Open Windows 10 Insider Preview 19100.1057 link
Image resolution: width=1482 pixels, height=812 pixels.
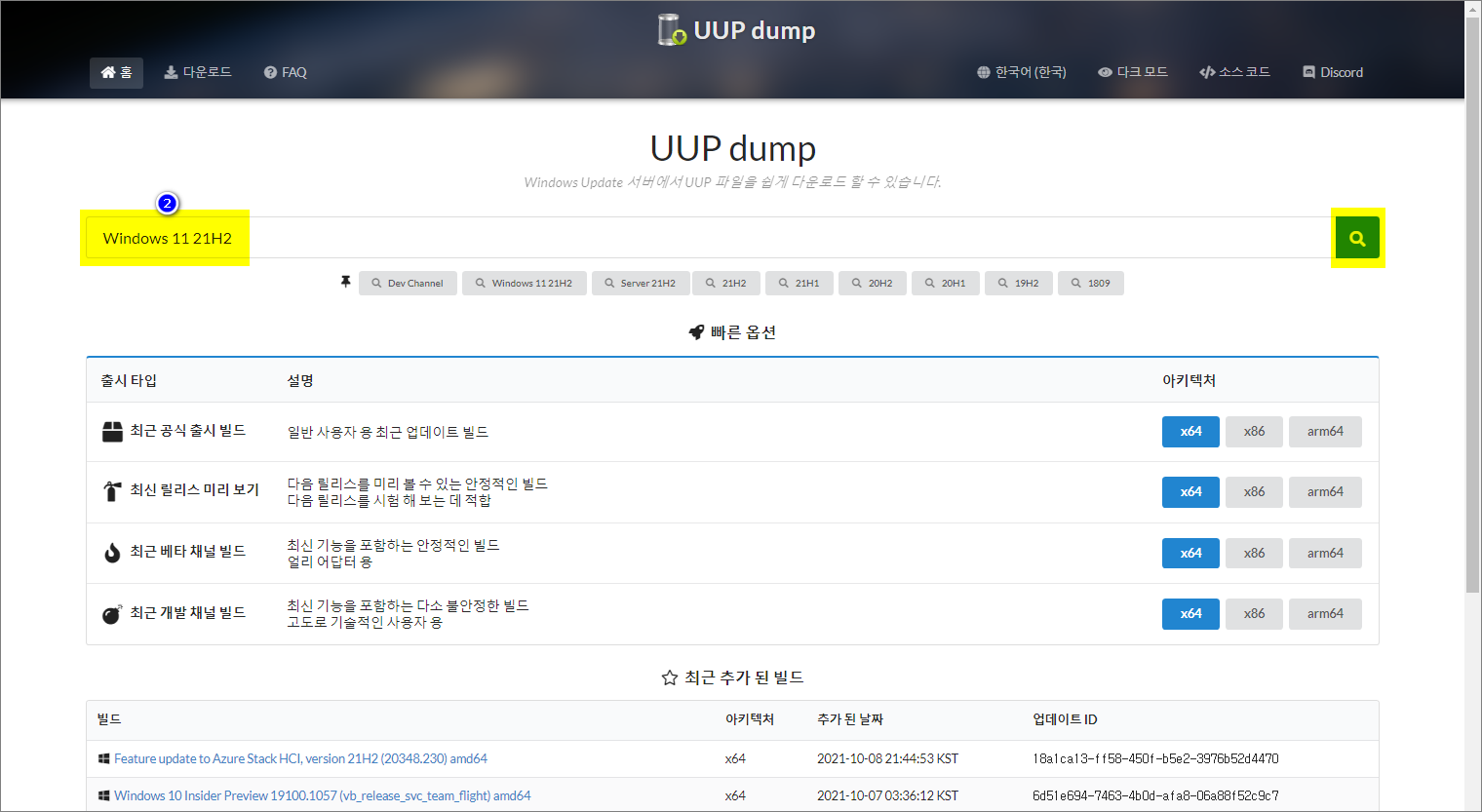pyautogui.click(x=323, y=795)
